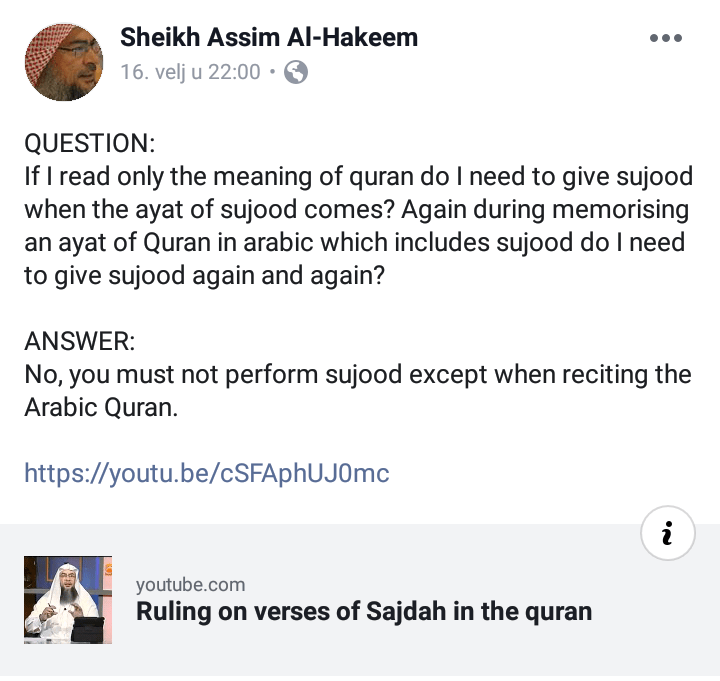
Task: Open the three-dot post options menu
Action: tap(665, 39)
